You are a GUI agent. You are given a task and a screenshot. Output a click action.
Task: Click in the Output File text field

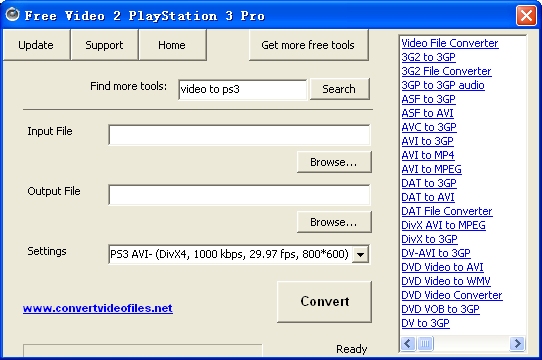tap(239, 195)
